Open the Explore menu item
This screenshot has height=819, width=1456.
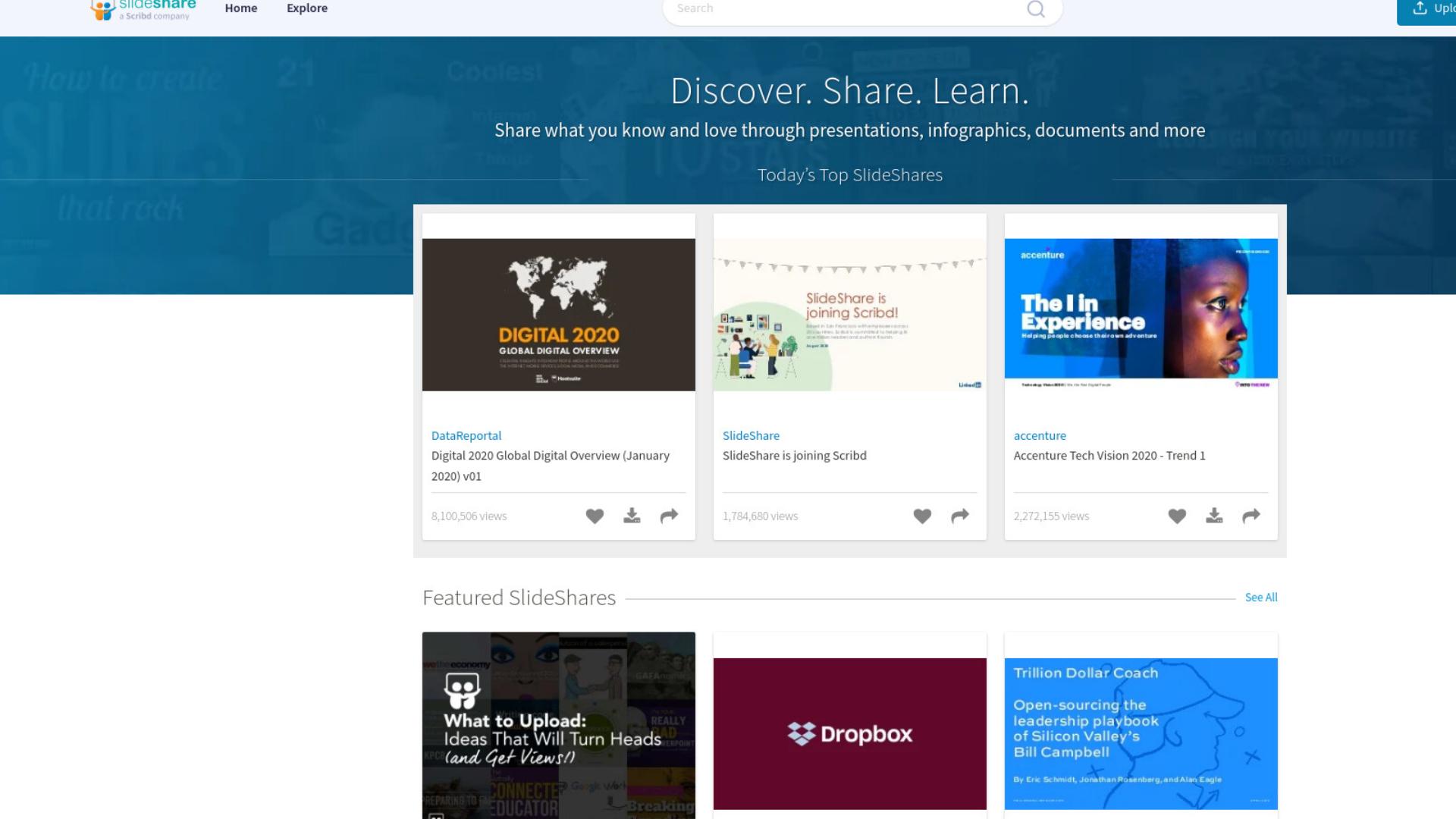[307, 8]
